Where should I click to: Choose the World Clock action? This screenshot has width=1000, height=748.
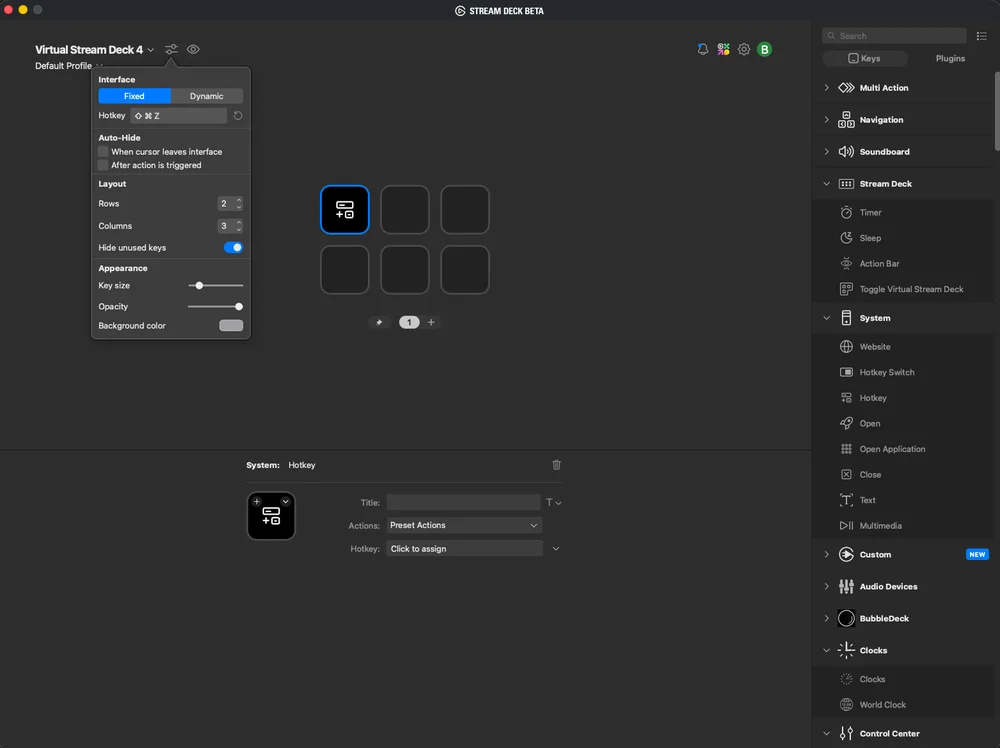click(x=882, y=704)
